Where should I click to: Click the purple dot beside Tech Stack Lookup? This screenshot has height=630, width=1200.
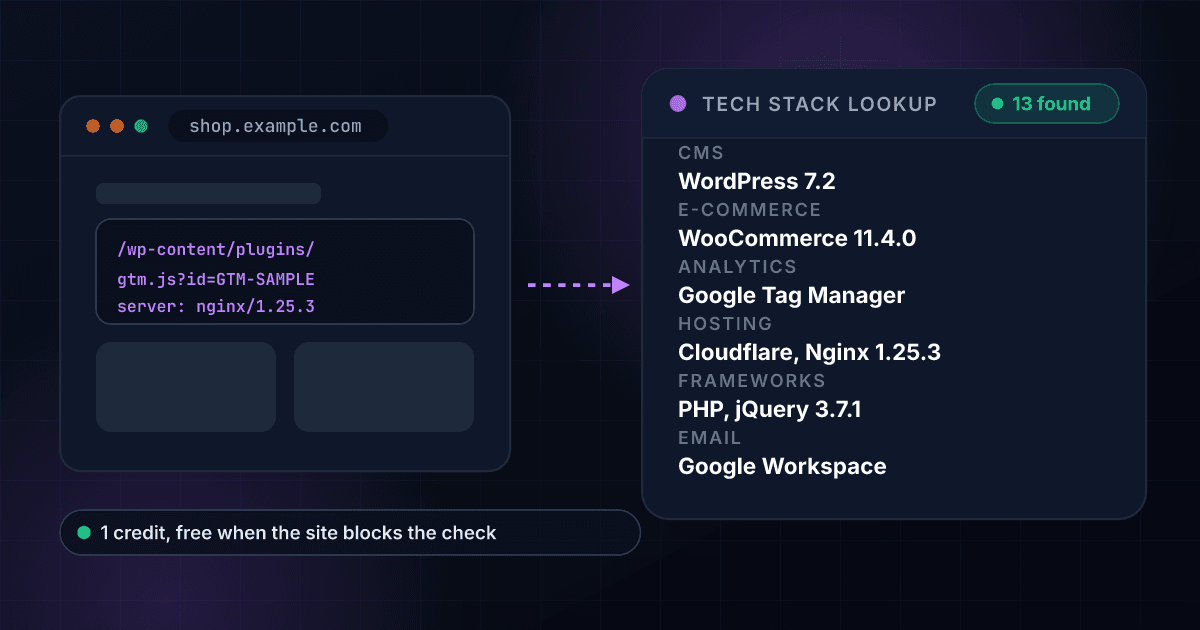point(678,103)
